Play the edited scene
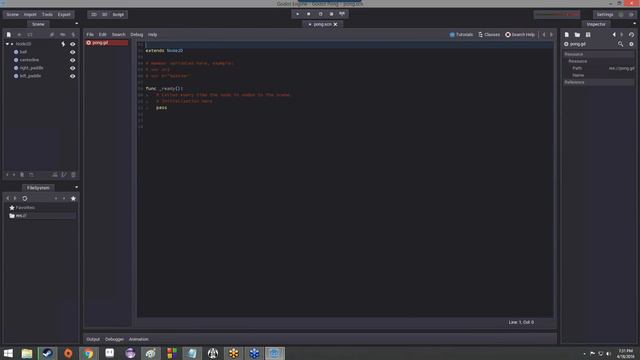The height and width of the screenshot is (360, 640). tap(320, 14)
